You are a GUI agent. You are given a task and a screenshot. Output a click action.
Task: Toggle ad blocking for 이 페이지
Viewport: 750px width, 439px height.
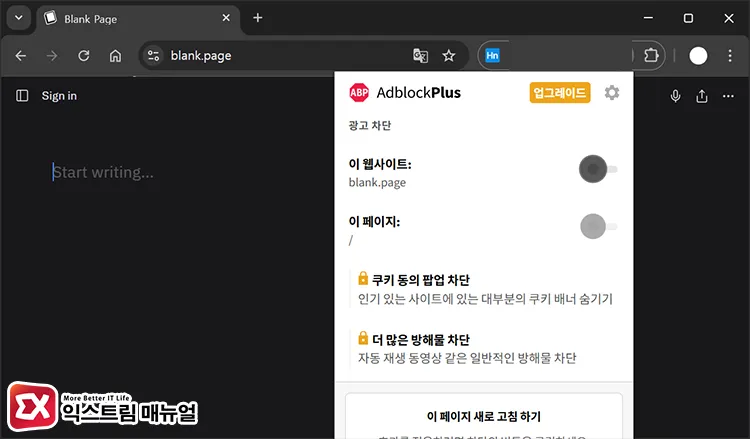(598, 226)
